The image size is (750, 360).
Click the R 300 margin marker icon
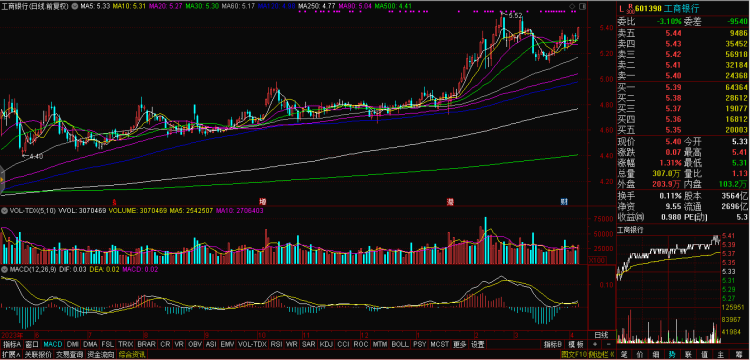point(632,9)
